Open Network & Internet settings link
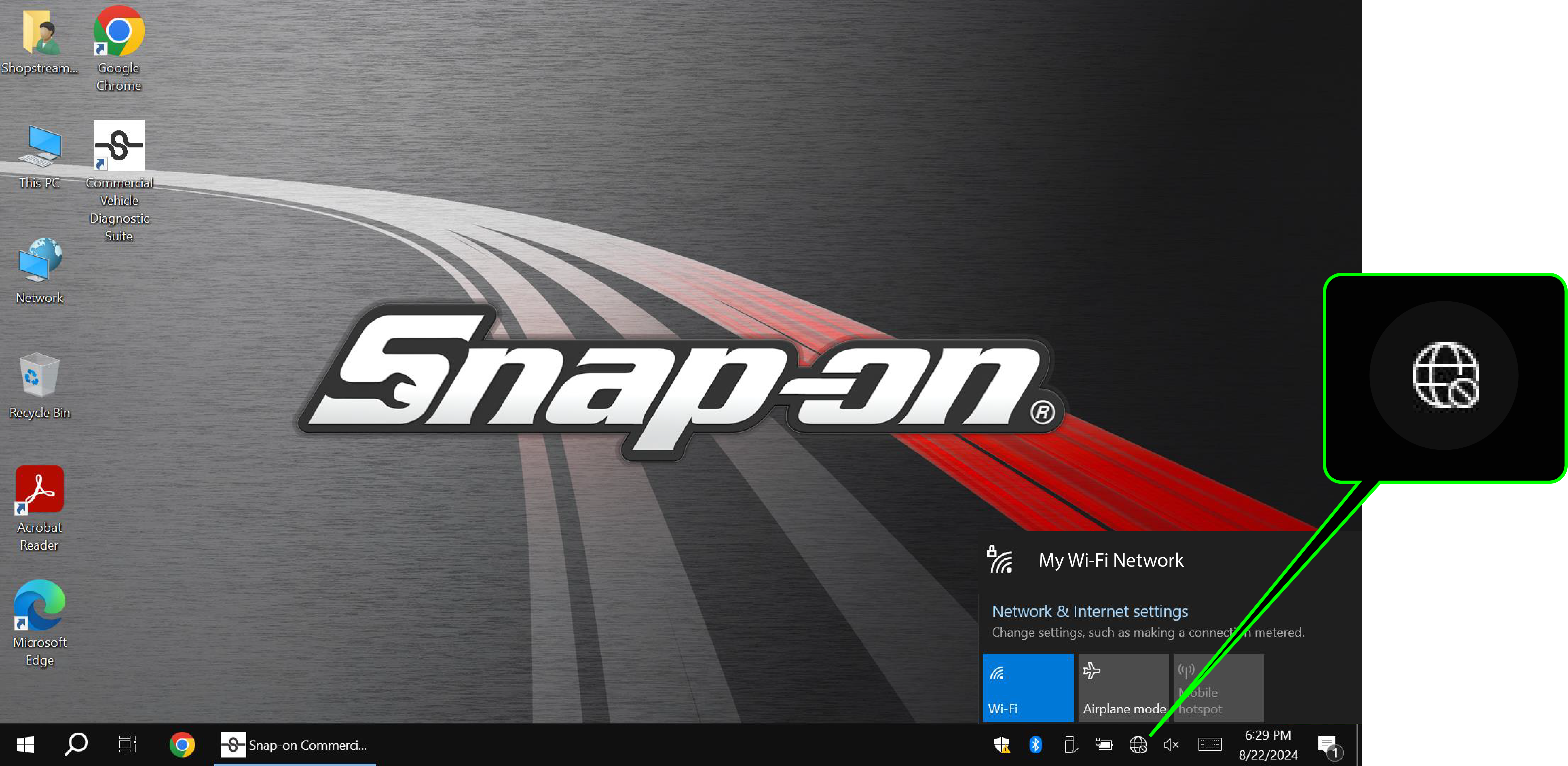Viewport: 1568px width, 766px height. click(x=1089, y=611)
